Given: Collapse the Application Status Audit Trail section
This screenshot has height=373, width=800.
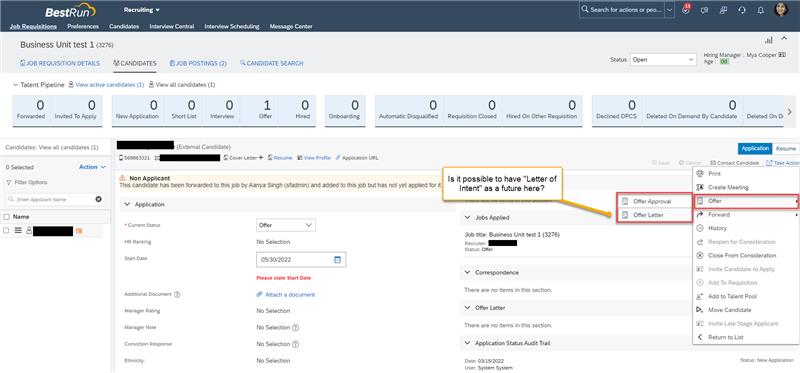Looking at the screenshot, I should pyautogui.click(x=467, y=343).
